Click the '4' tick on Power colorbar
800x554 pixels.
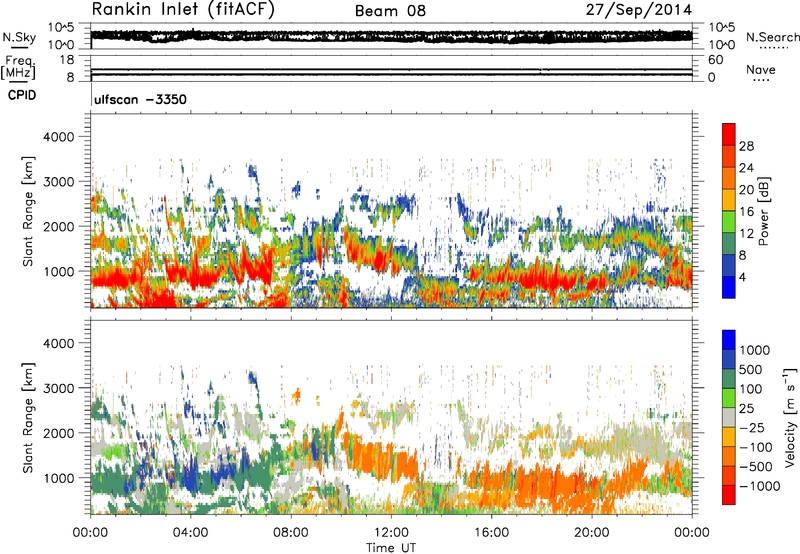pos(742,278)
